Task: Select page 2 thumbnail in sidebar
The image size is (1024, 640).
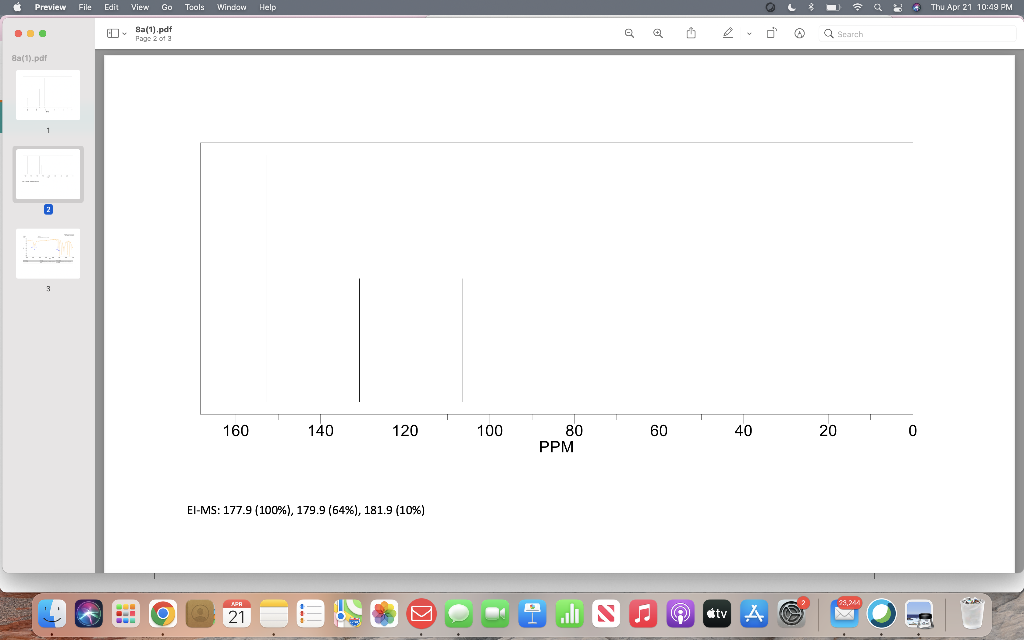Action: [48, 174]
